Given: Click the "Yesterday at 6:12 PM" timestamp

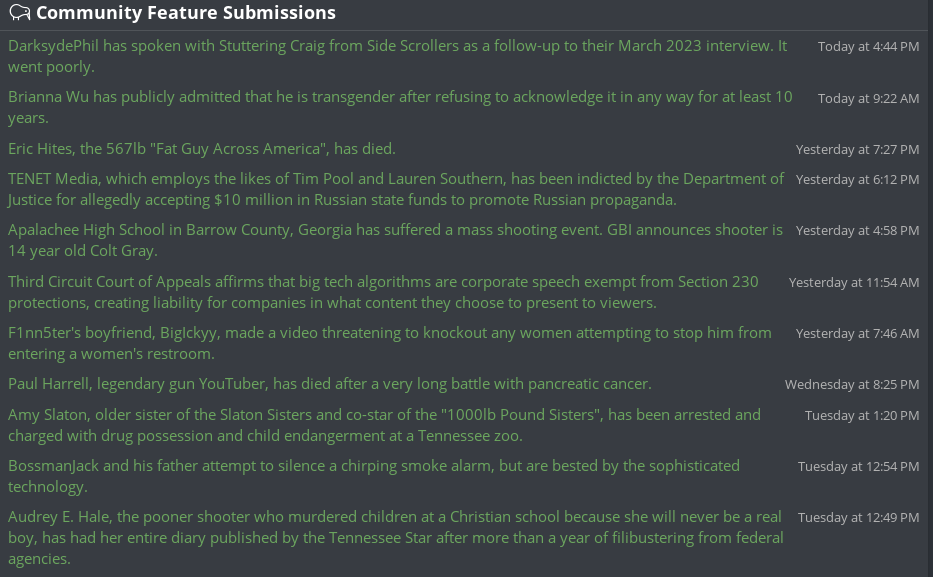Looking at the screenshot, I should [857, 180].
